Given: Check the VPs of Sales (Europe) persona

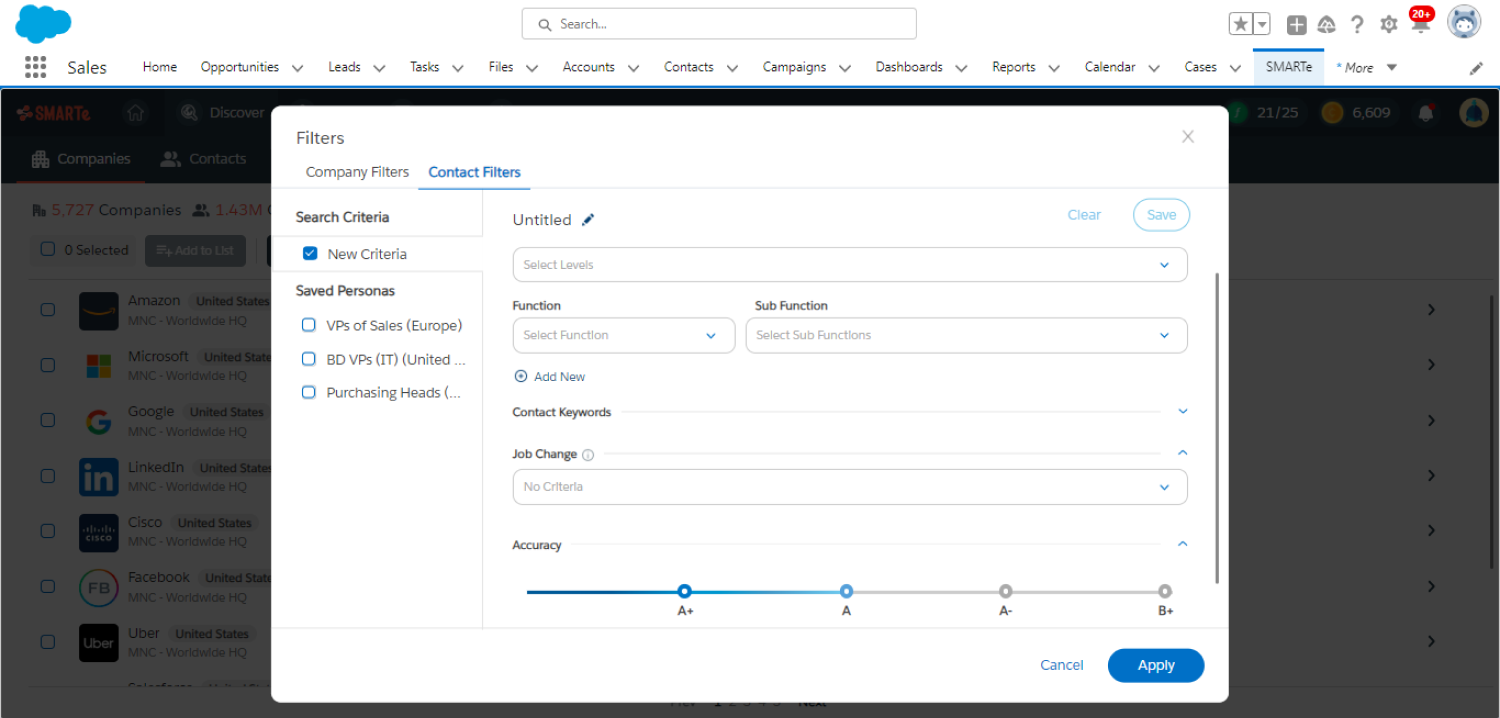Looking at the screenshot, I should coord(309,325).
